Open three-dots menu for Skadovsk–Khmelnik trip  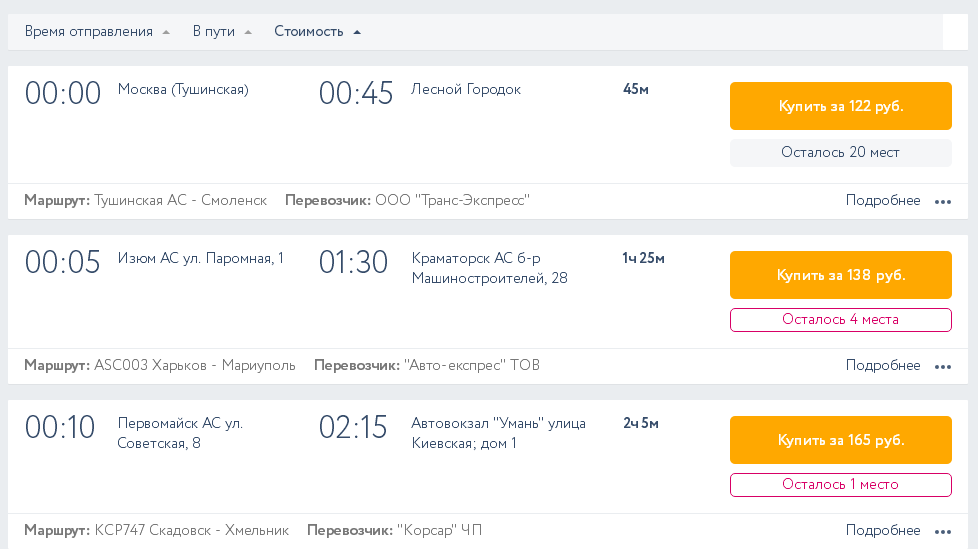[942, 531]
